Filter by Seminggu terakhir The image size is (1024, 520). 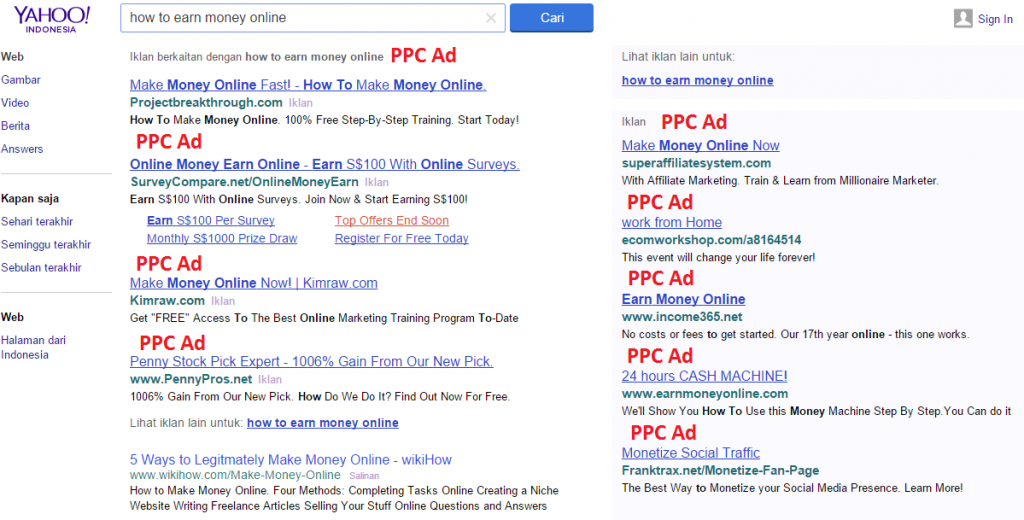coord(46,245)
